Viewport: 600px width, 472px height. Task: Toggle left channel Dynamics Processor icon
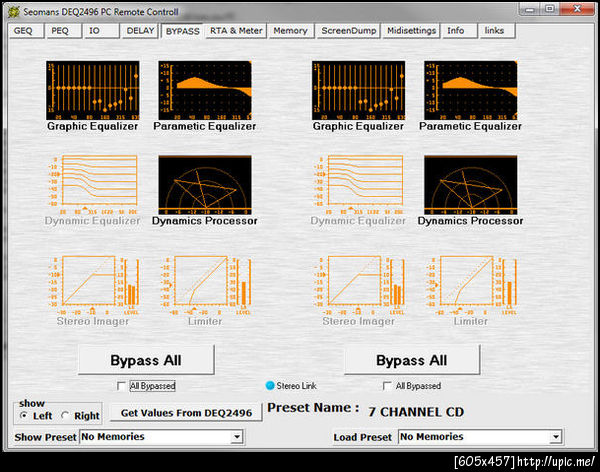(x=205, y=185)
